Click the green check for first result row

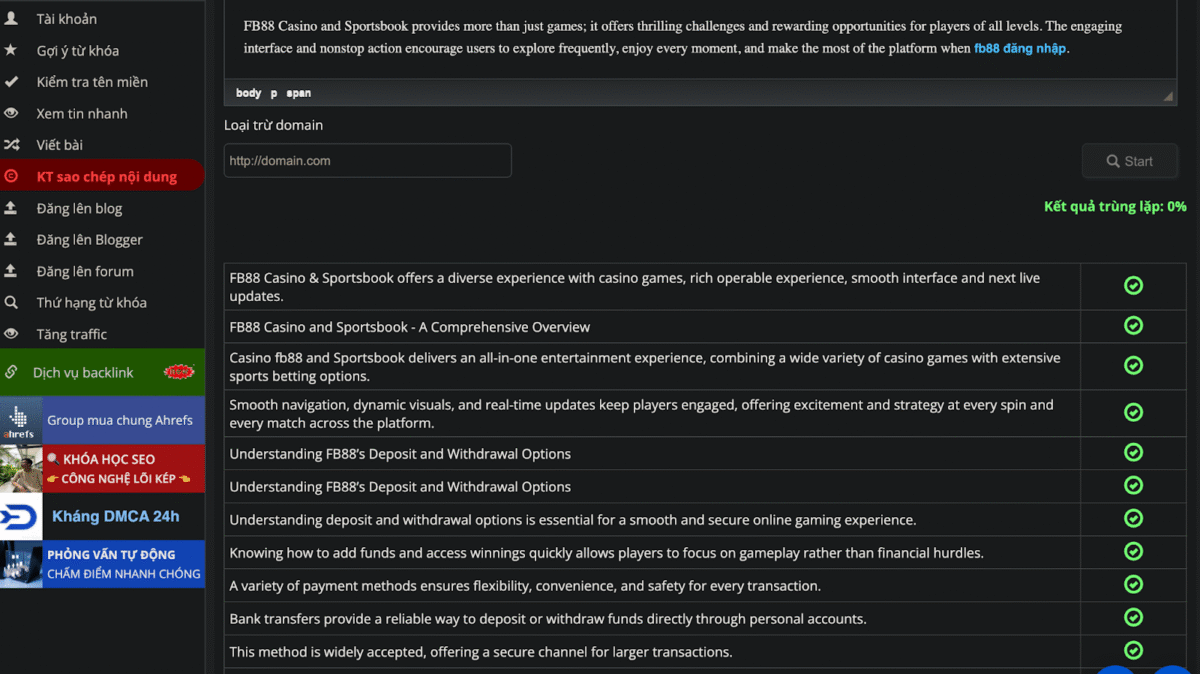pos(1133,286)
